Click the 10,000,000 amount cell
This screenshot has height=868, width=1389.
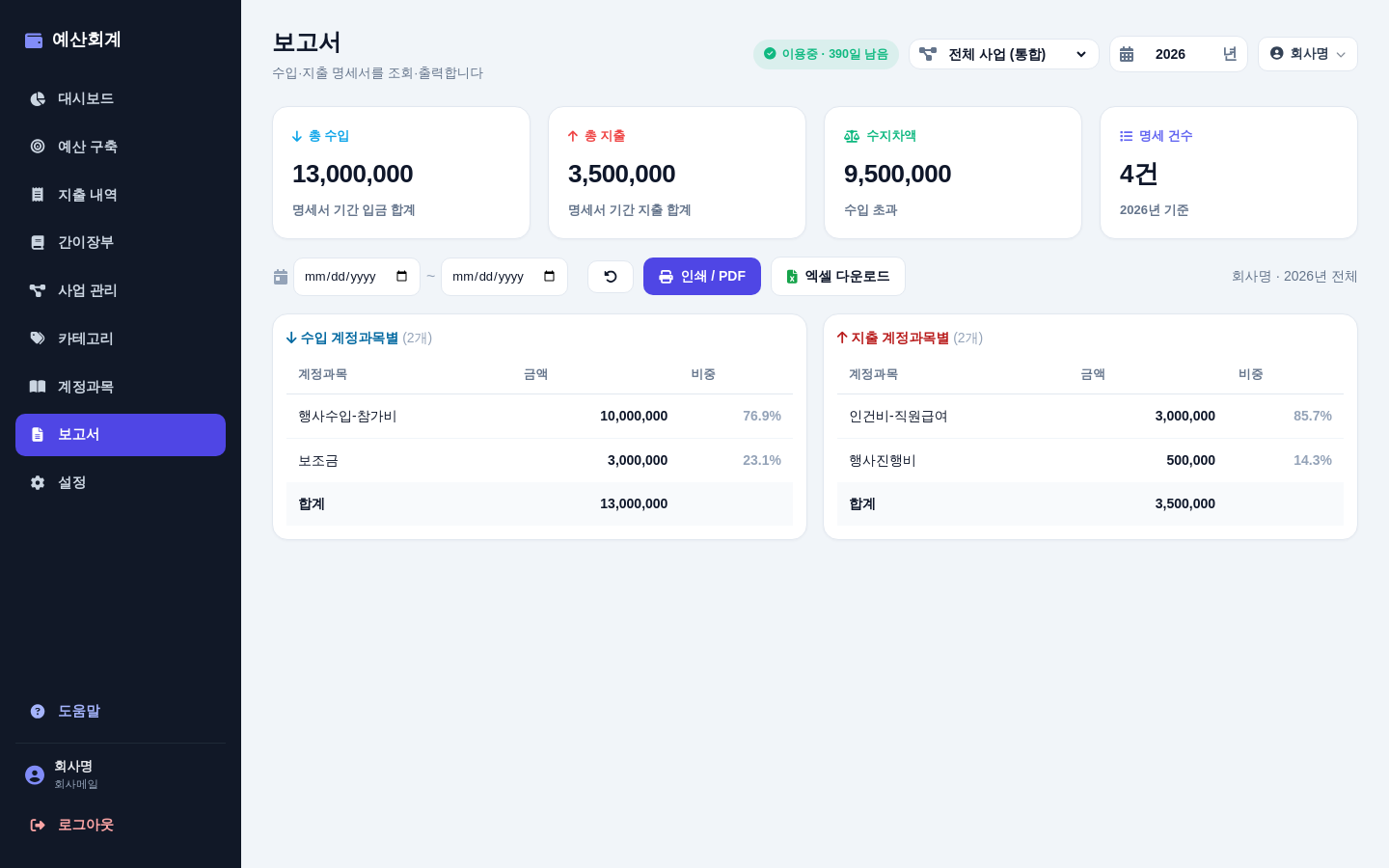634,417
